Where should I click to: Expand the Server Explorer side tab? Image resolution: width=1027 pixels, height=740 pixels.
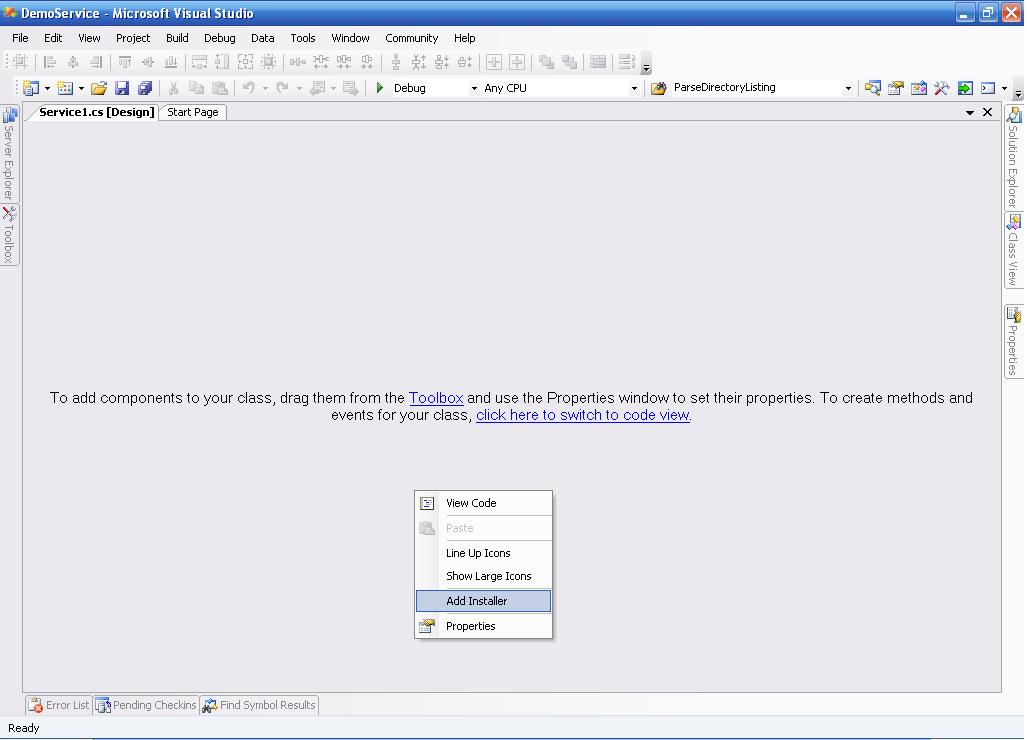pyautogui.click(x=9, y=154)
